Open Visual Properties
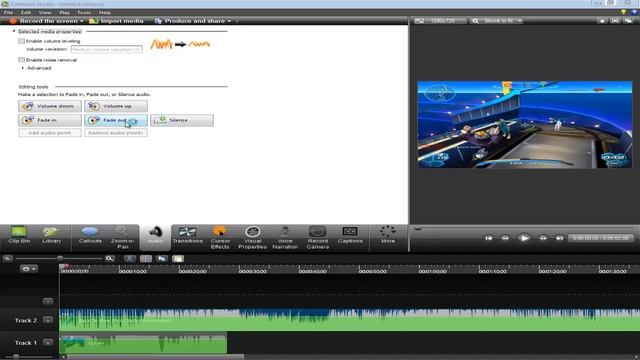The width and height of the screenshot is (640, 360). [252, 237]
